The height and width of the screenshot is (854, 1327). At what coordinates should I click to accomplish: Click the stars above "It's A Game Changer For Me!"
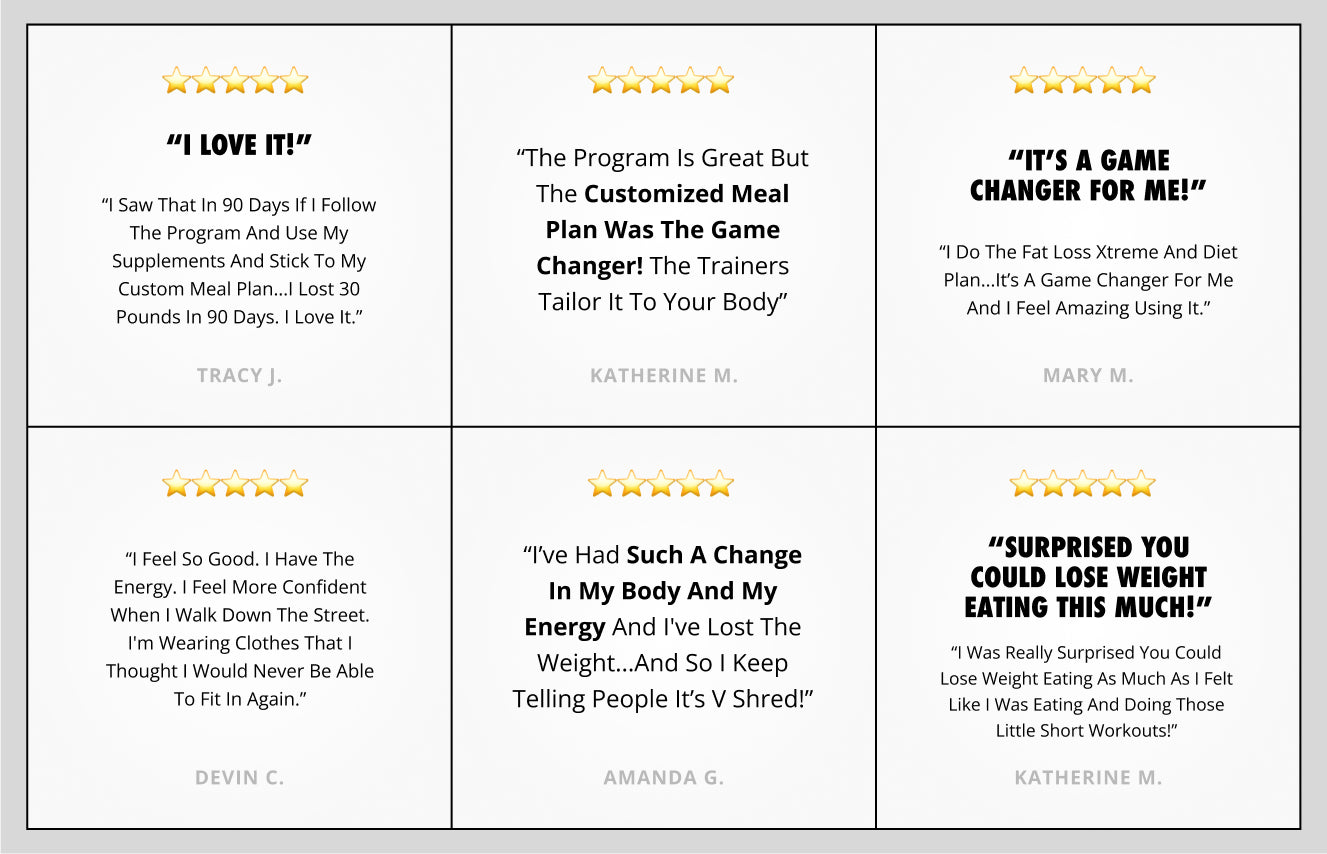coord(1083,80)
